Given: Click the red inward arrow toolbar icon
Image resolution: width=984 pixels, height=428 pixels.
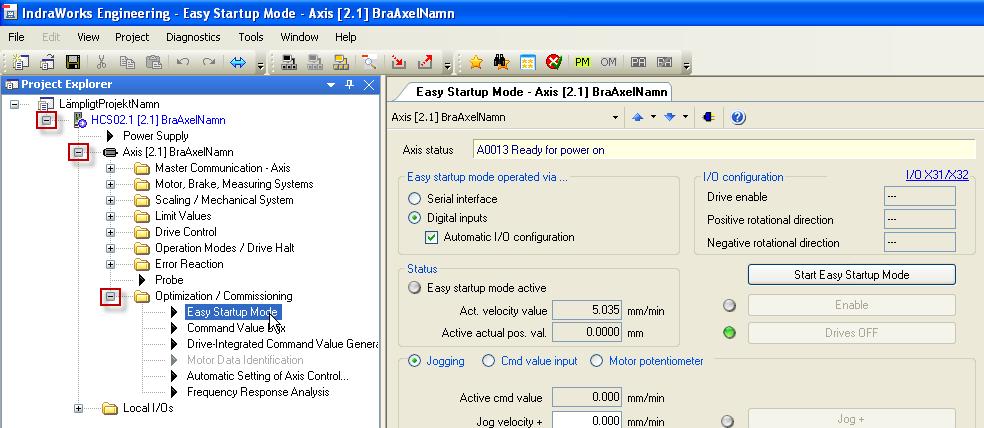Looking at the screenshot, I should point(398,62).
